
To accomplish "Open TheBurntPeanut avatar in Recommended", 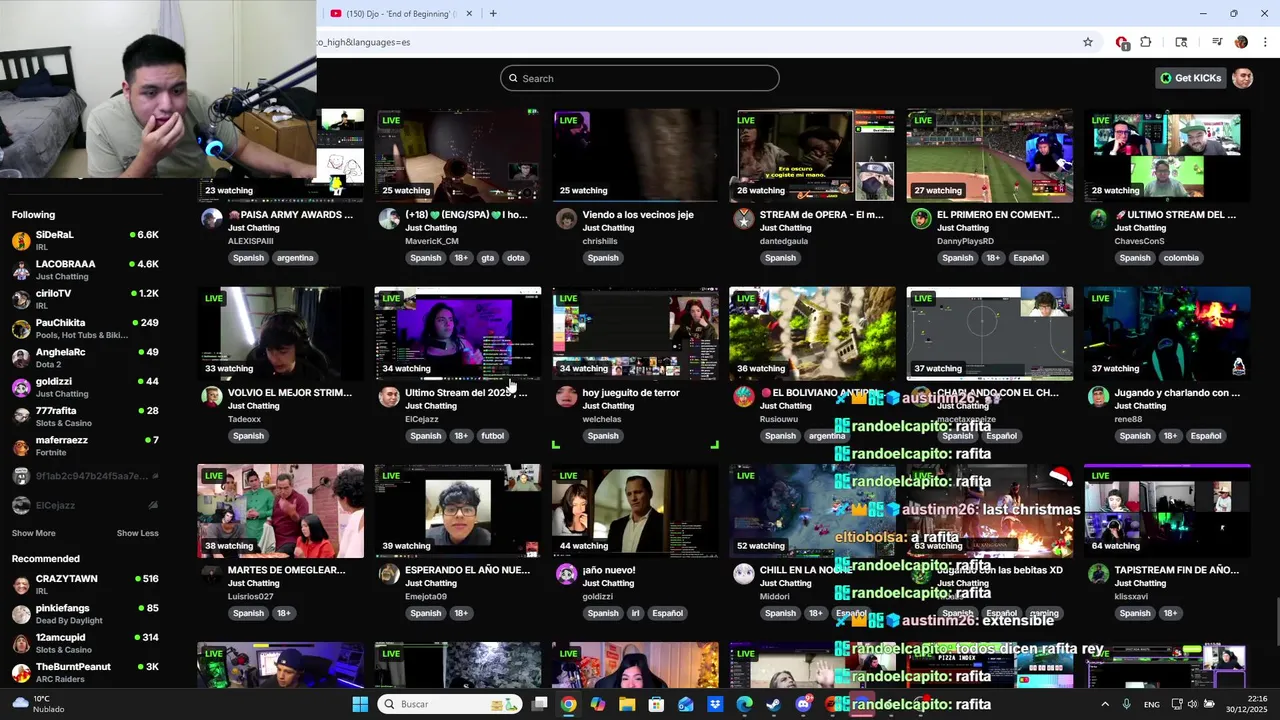I will click(21, 673).
